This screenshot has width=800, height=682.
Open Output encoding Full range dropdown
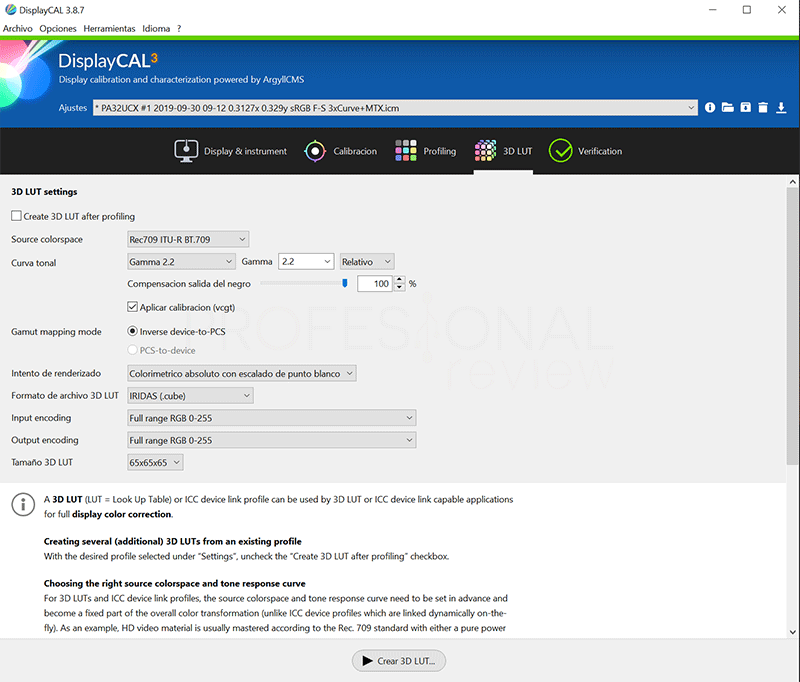pyautogui.click(x=271, y=440)
